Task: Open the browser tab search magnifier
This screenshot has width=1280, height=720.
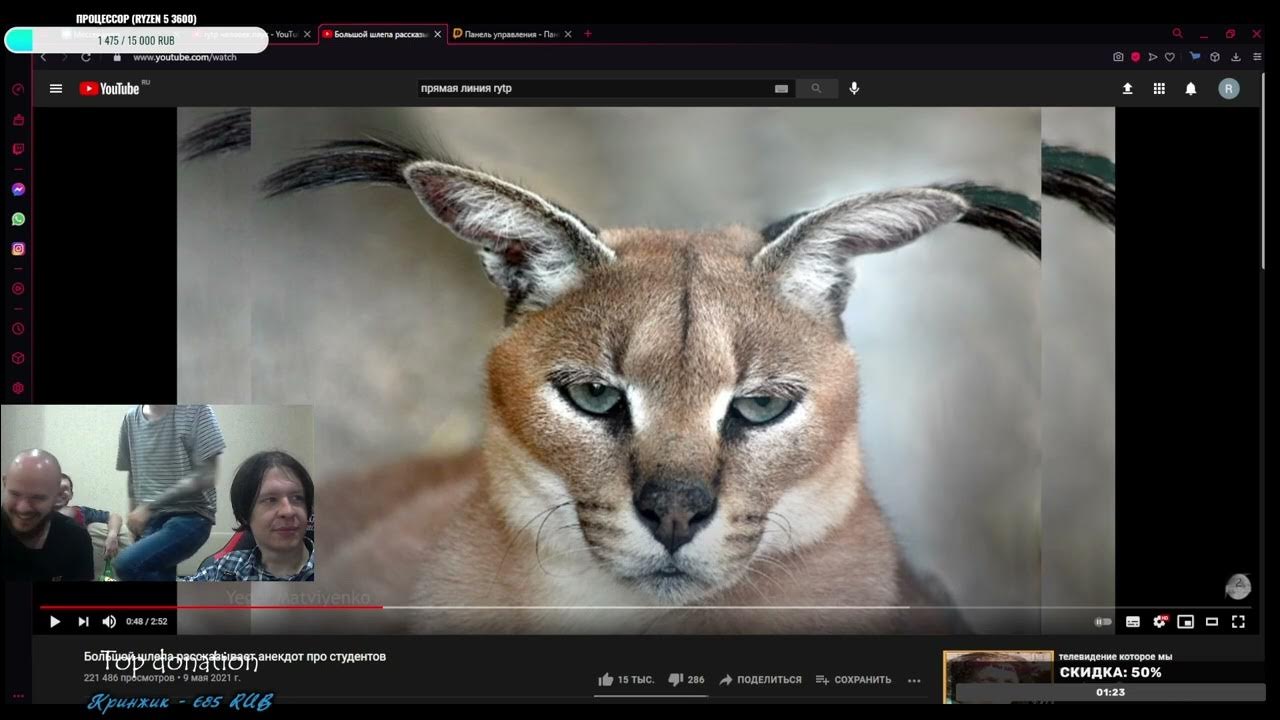Action: (1177, 34)
